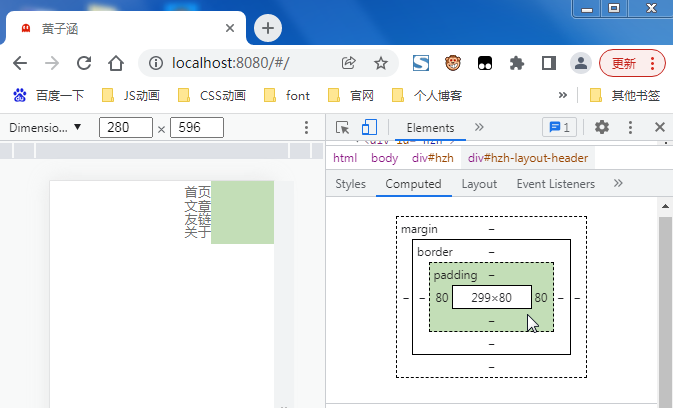Show more hidden bookmarks
Viewport: 673px width, 408px height.
point(563,95)
